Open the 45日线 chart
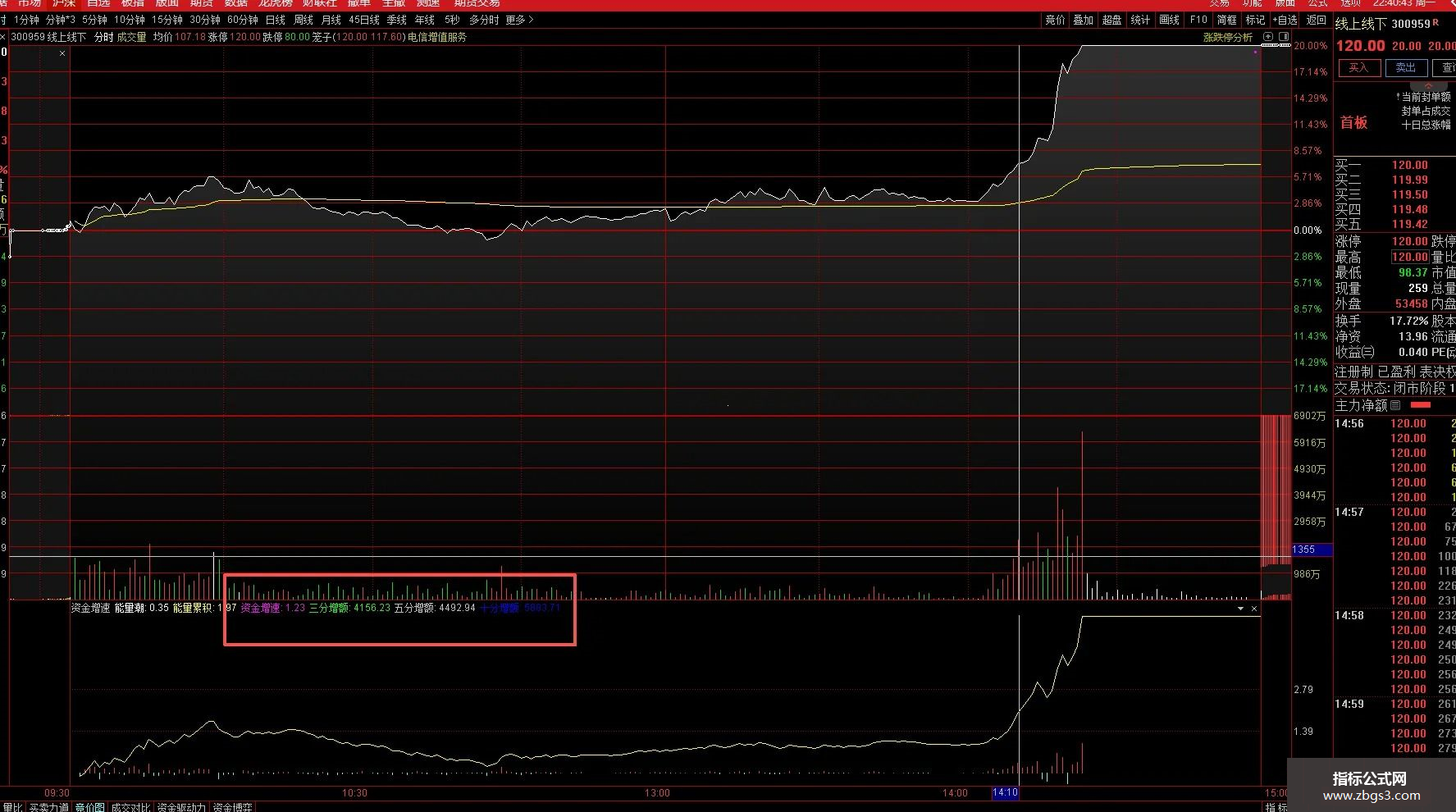The image size is (1456, 812). pyautogui.click(x=364, y=20)
